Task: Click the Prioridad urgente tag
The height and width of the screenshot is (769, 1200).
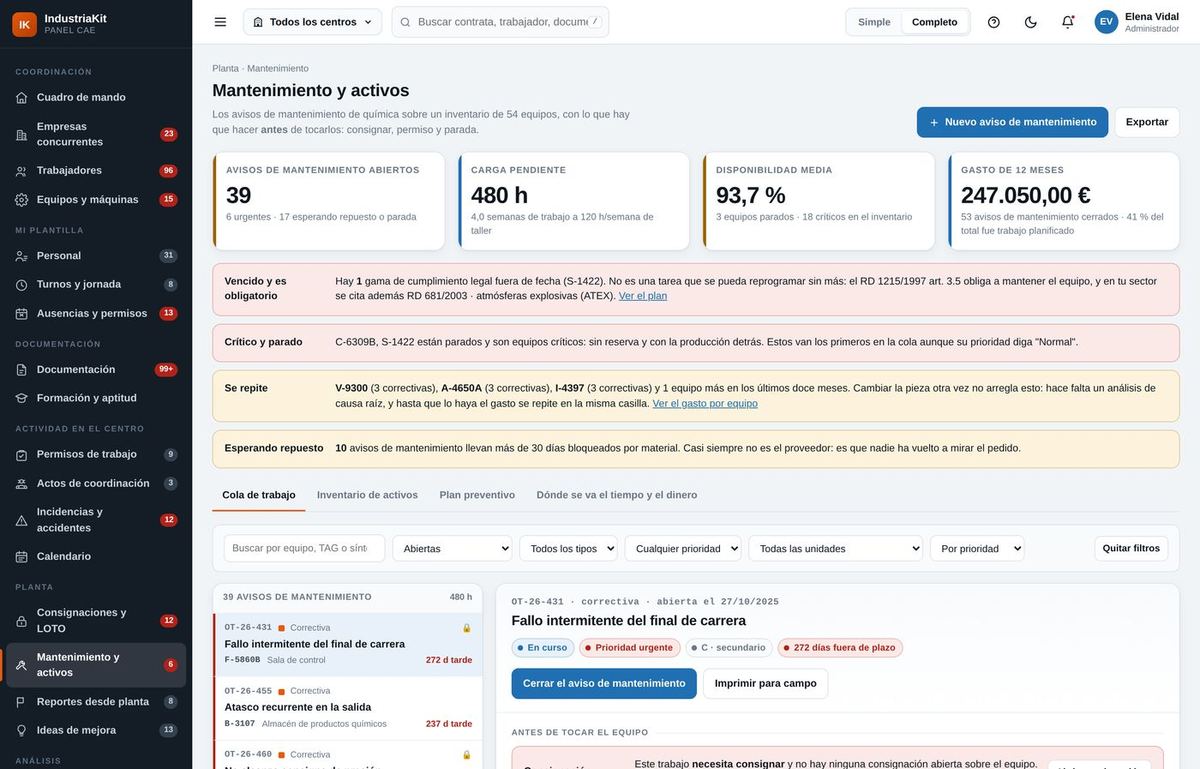Action: (629, 648)
